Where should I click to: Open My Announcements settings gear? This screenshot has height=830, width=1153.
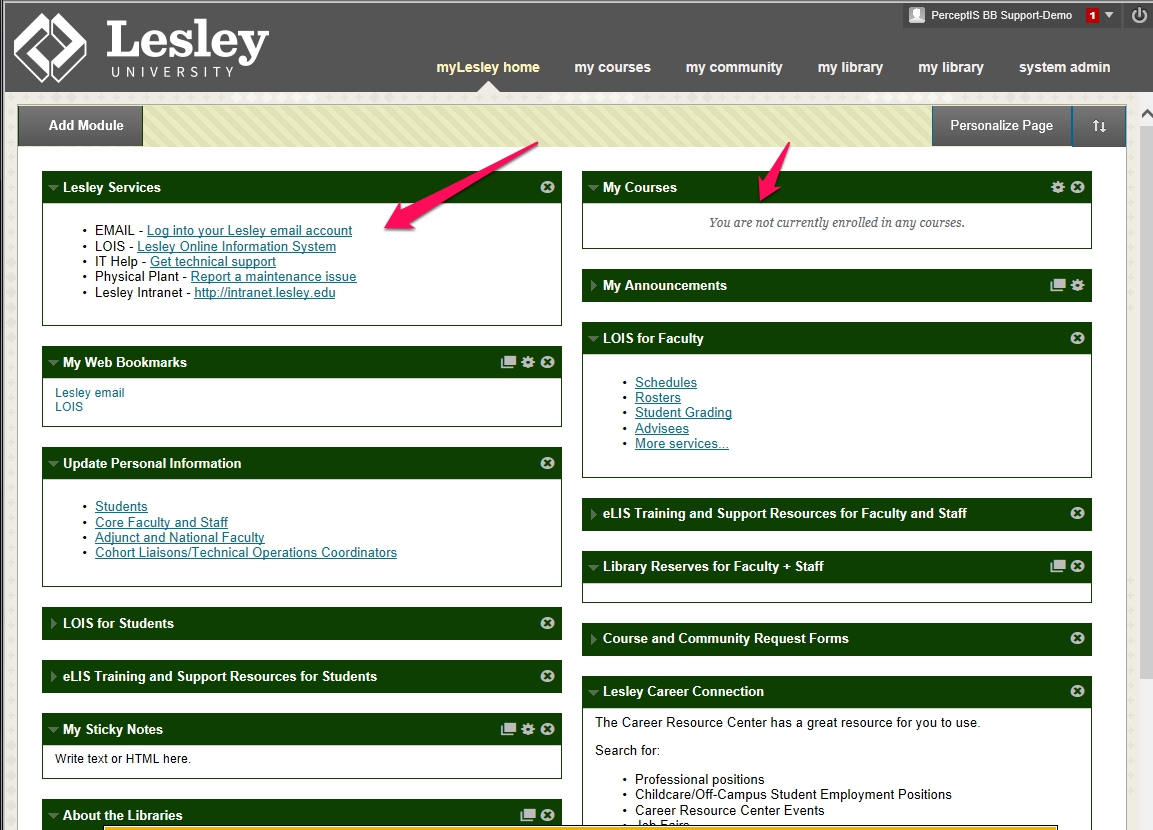[x=1077, y=285]
